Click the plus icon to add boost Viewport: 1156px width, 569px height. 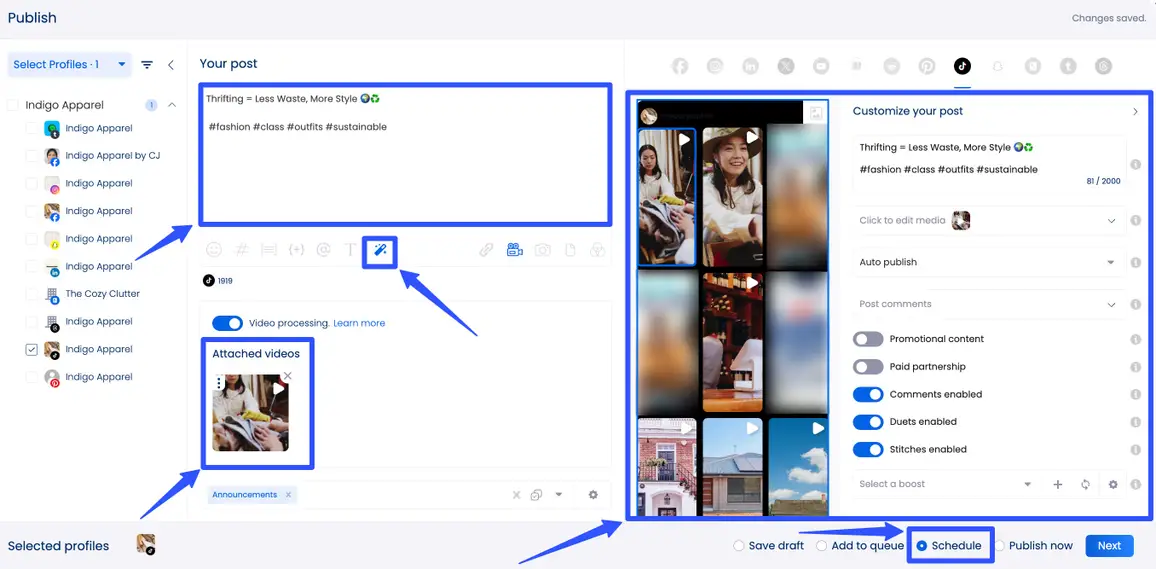pos(1057,484)
